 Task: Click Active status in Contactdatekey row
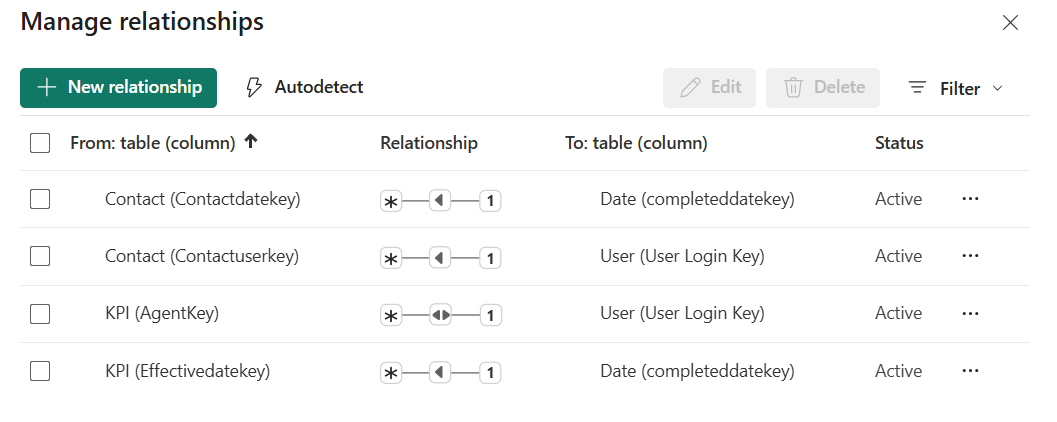(x=899, y=199)
